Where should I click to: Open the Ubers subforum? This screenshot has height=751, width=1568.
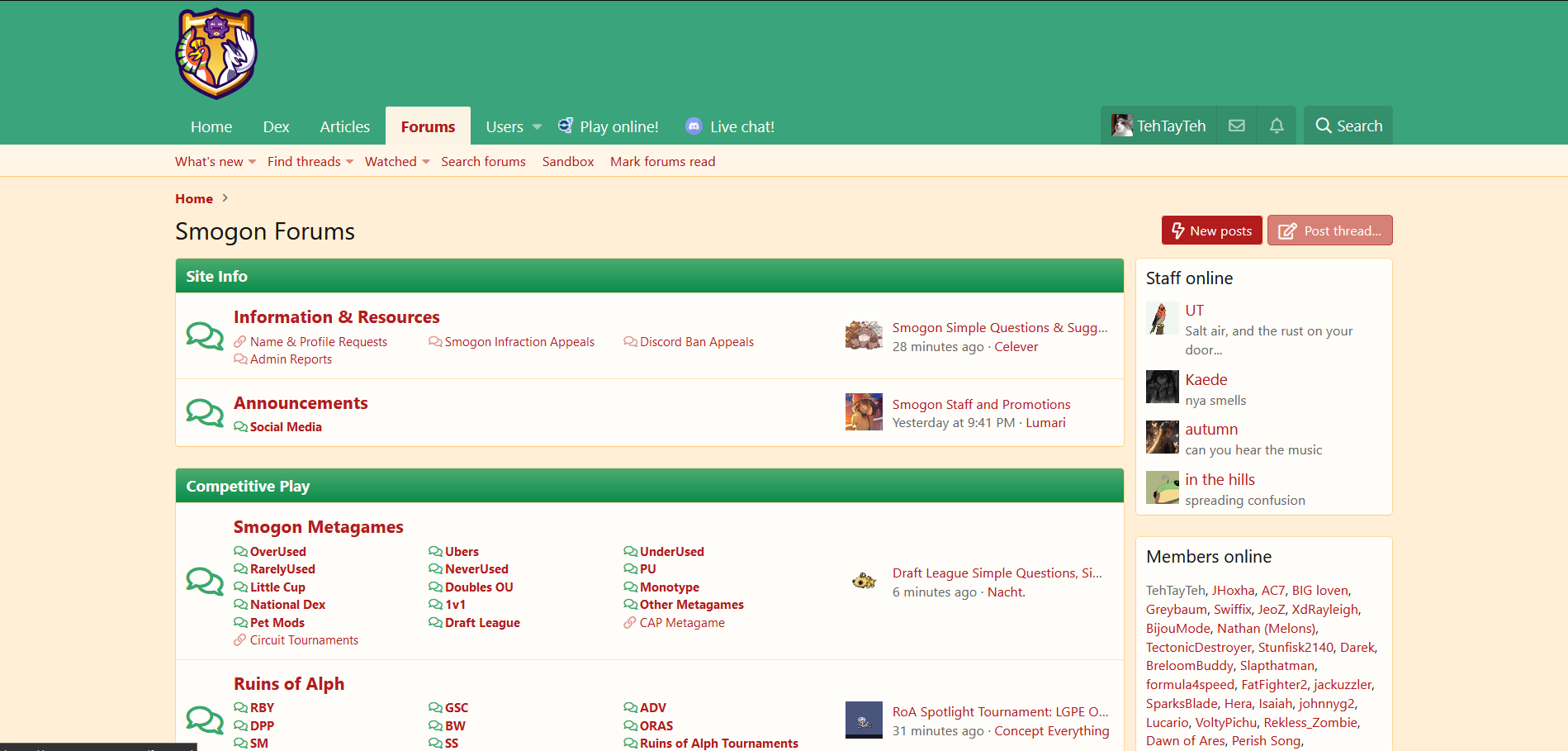pos(462,552)
